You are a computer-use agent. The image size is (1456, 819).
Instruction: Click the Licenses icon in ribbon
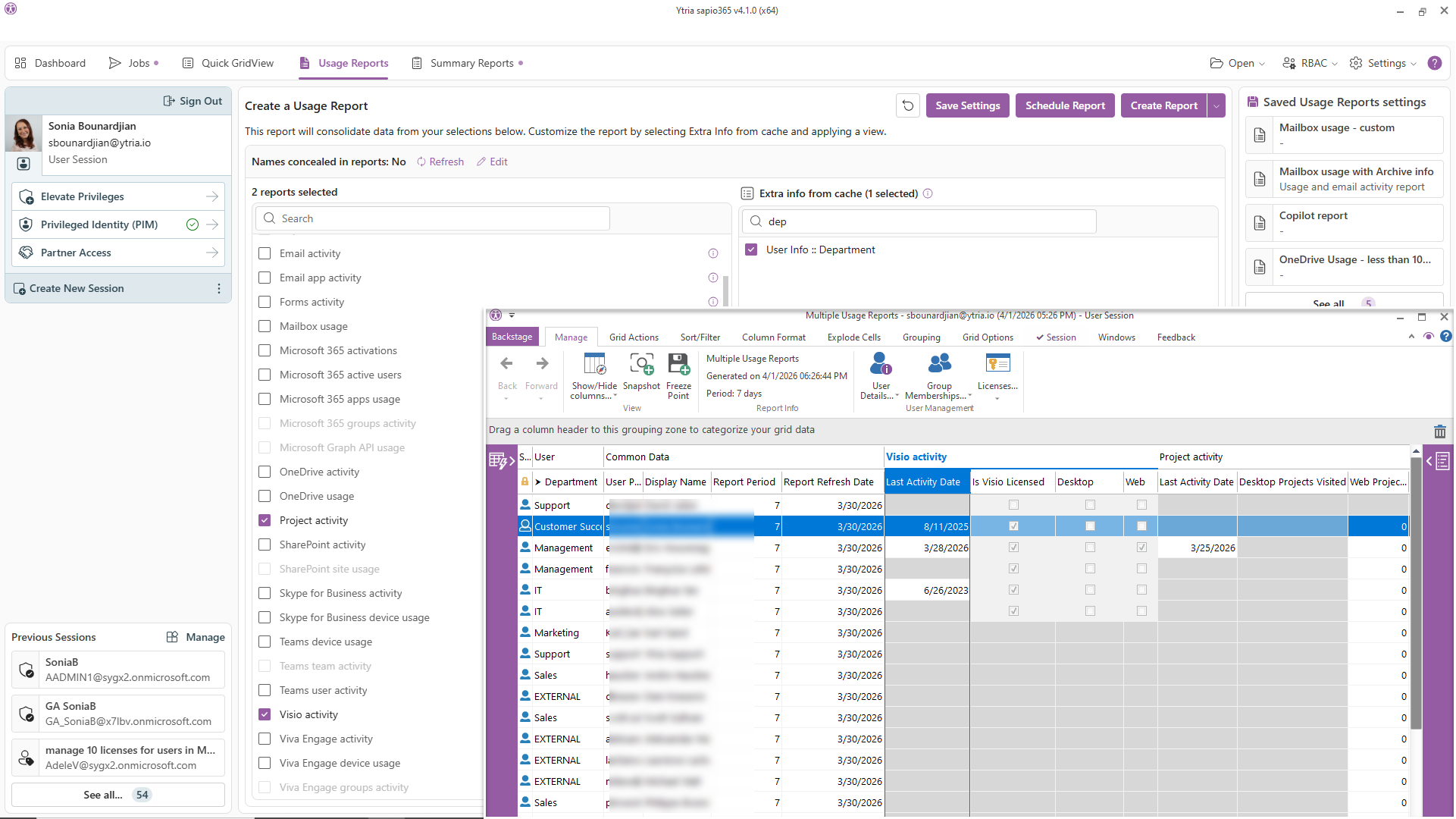click(997, 364)
